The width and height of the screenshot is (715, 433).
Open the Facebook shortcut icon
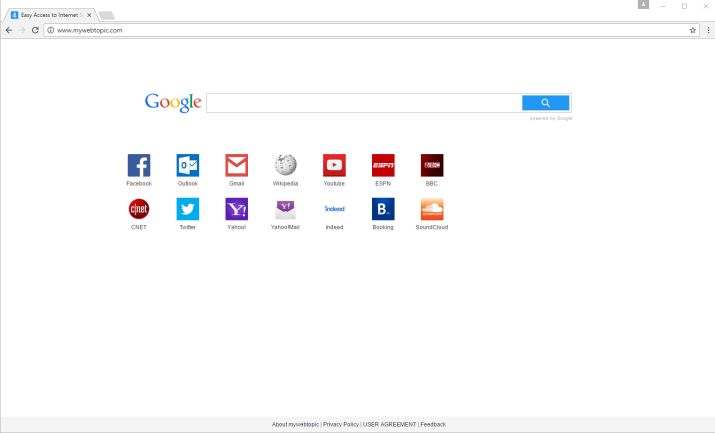pyautogui.click(x=139, y=165)
